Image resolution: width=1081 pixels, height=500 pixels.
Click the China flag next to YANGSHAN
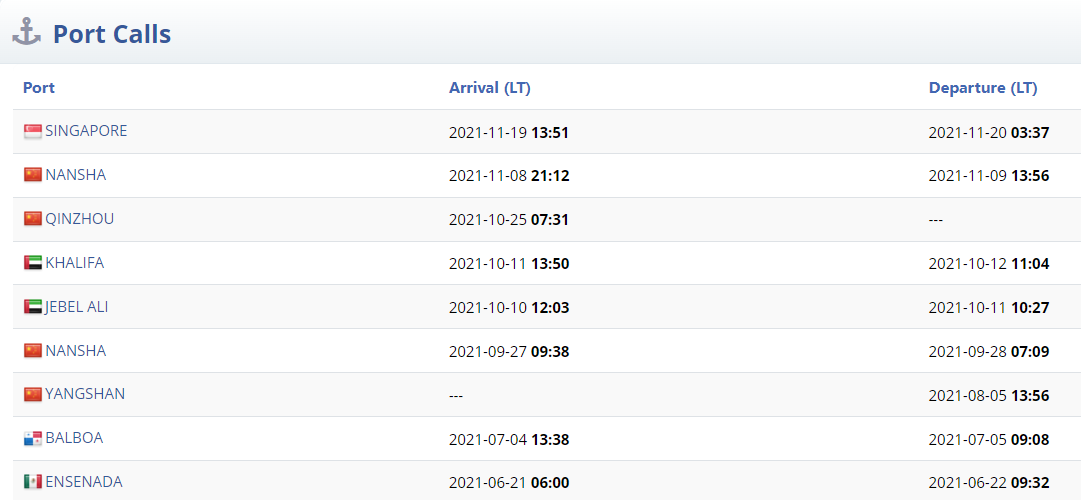point(33,394)
